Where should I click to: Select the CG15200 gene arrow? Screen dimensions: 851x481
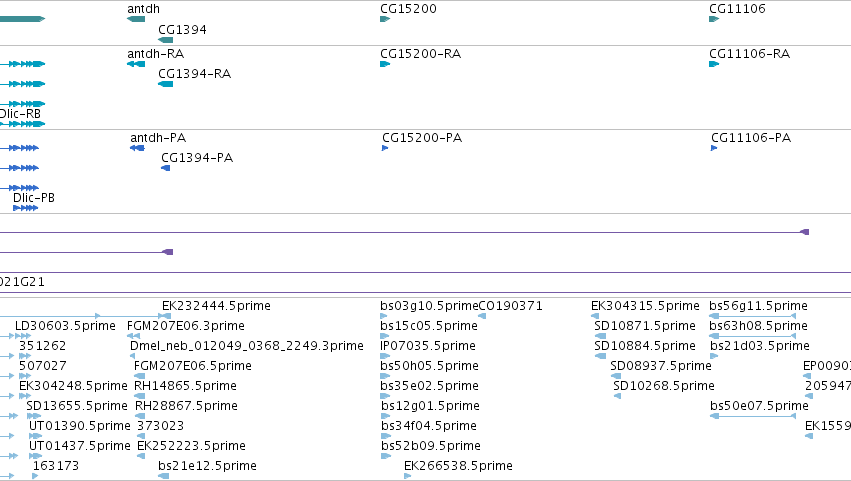(385, 19)
